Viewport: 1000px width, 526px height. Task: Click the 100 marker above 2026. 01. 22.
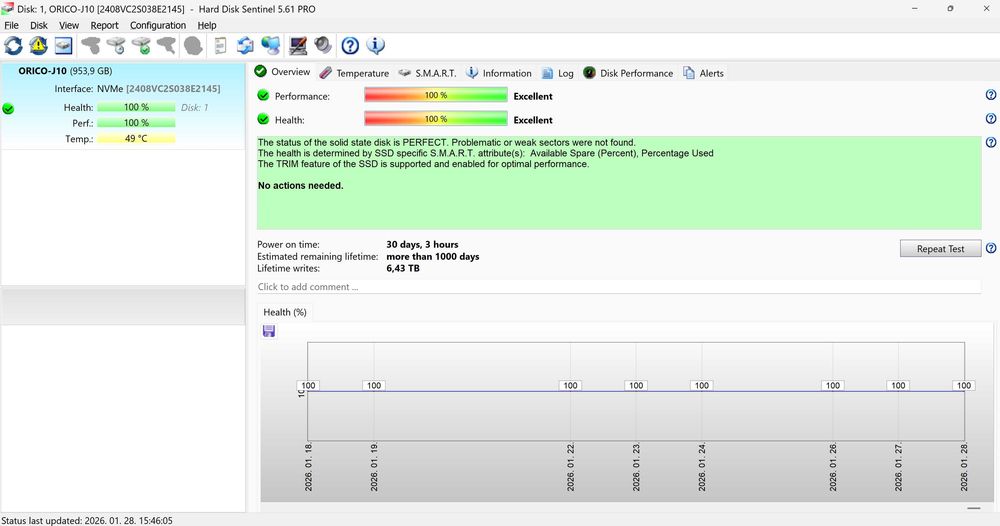570,385
